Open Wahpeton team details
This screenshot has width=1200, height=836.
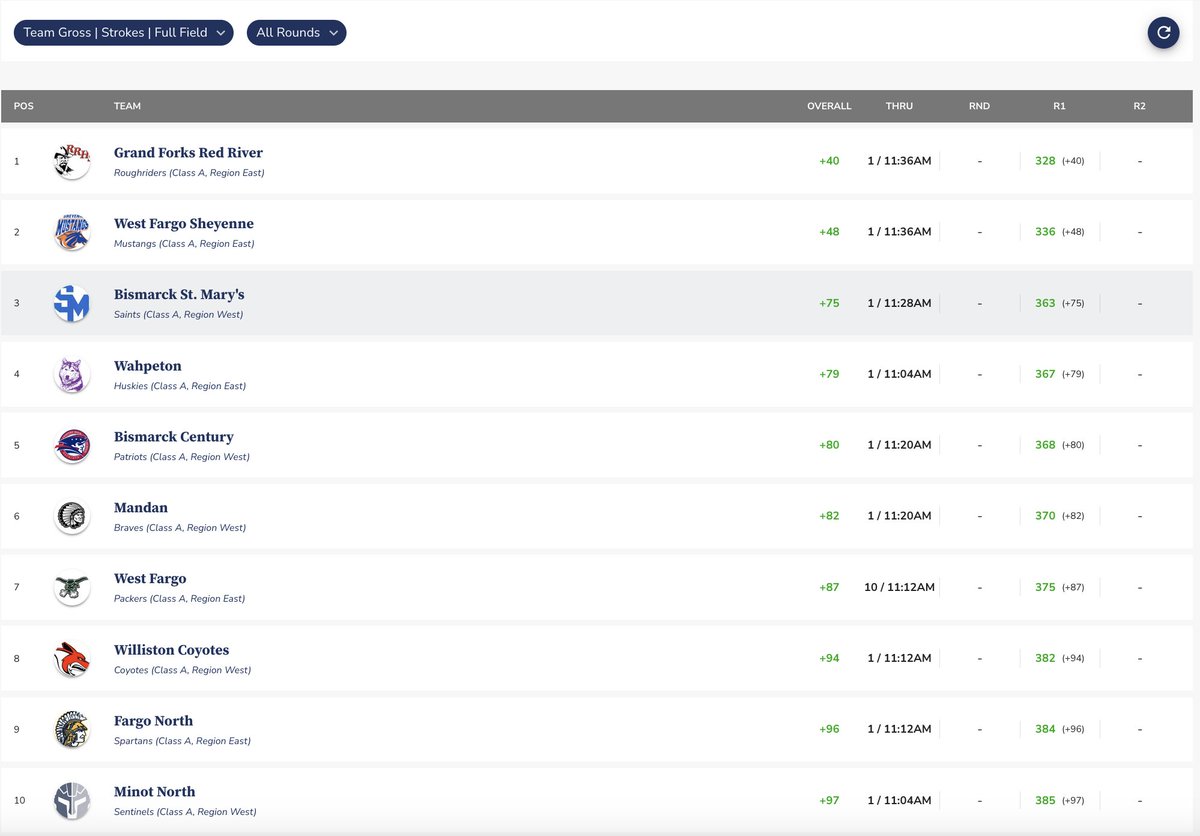148,366
